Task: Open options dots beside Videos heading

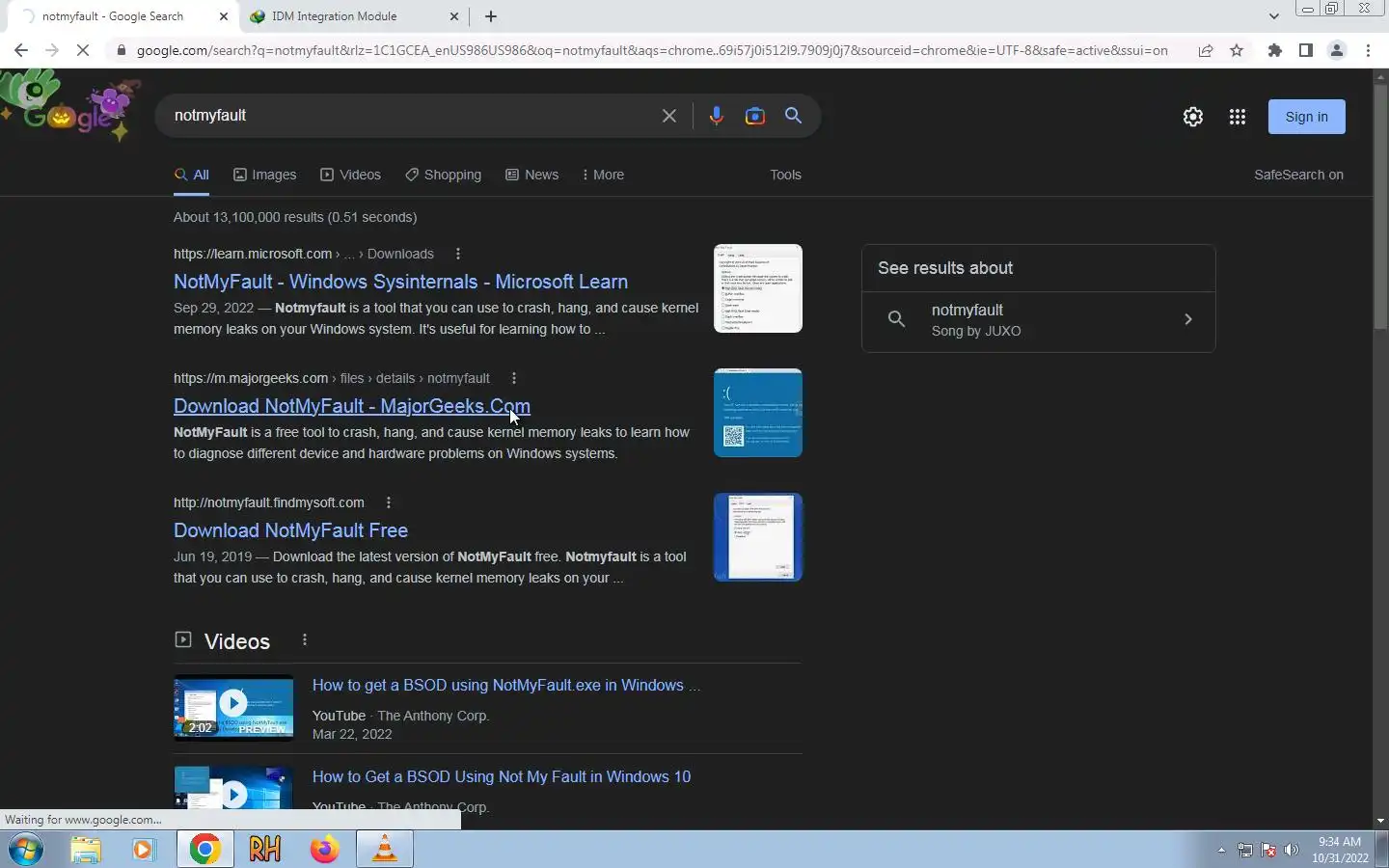Action: 305,639
